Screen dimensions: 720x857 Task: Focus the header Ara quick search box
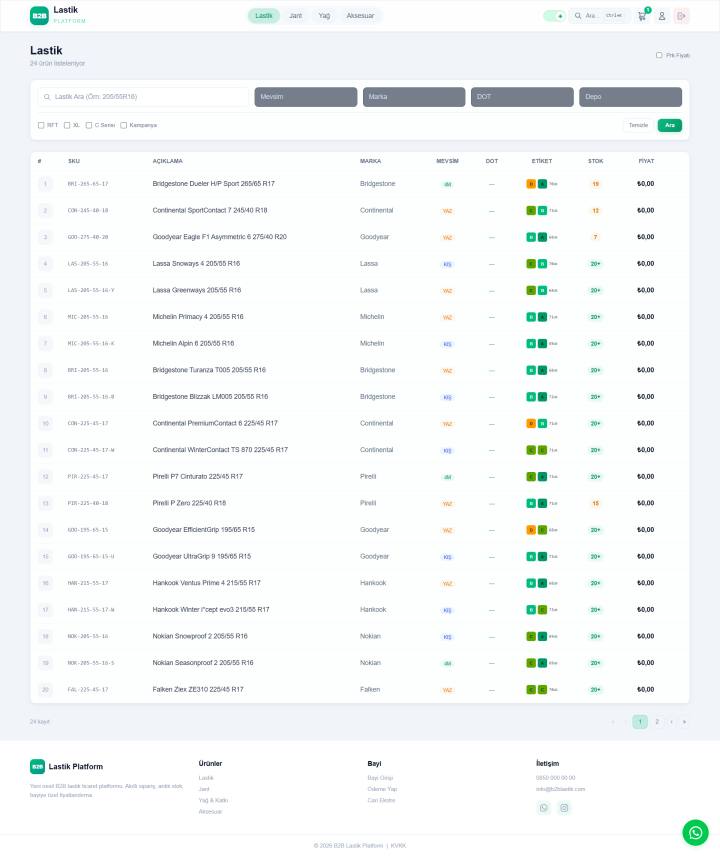(600, 16)
